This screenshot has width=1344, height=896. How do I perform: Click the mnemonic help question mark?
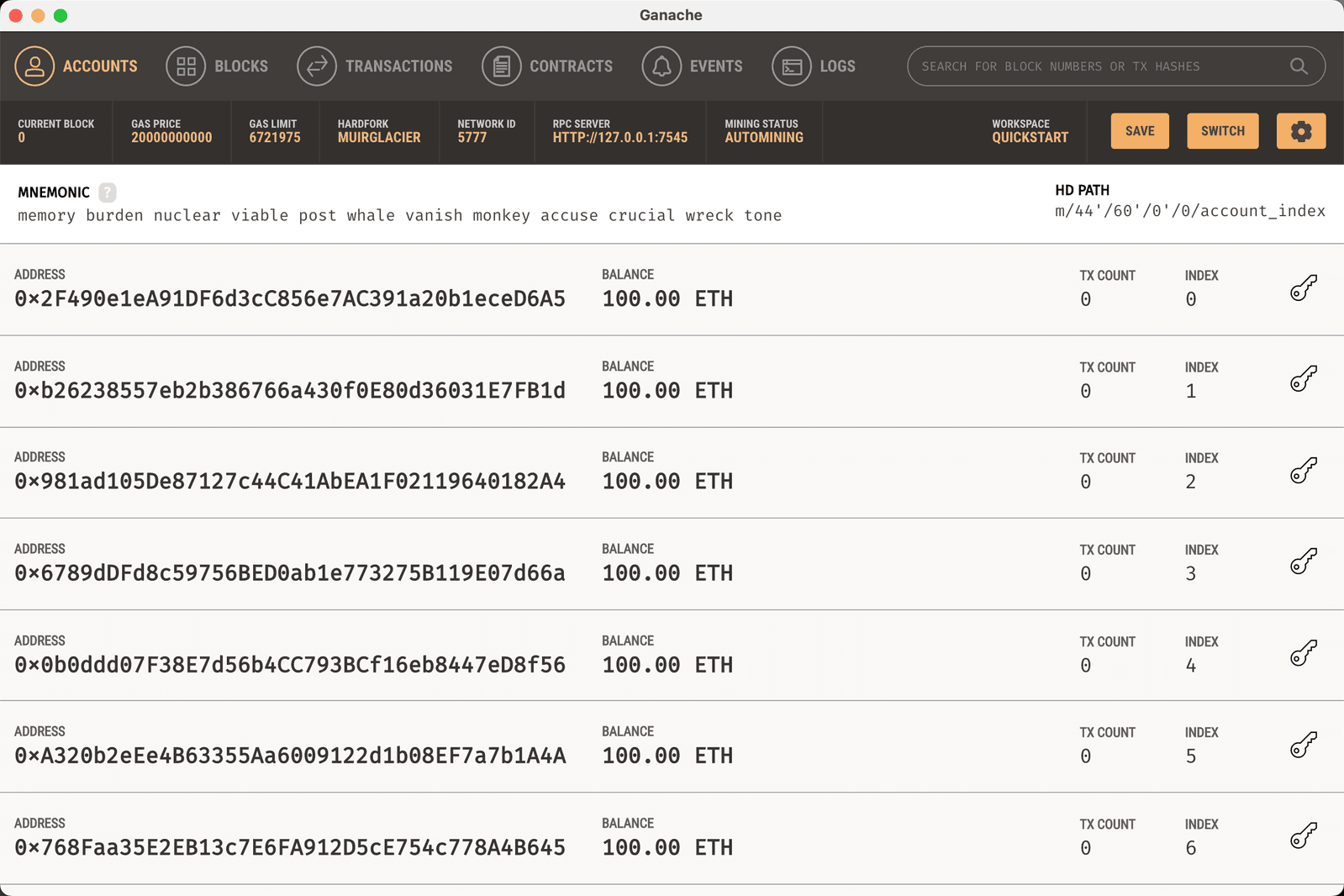[108, 192]
